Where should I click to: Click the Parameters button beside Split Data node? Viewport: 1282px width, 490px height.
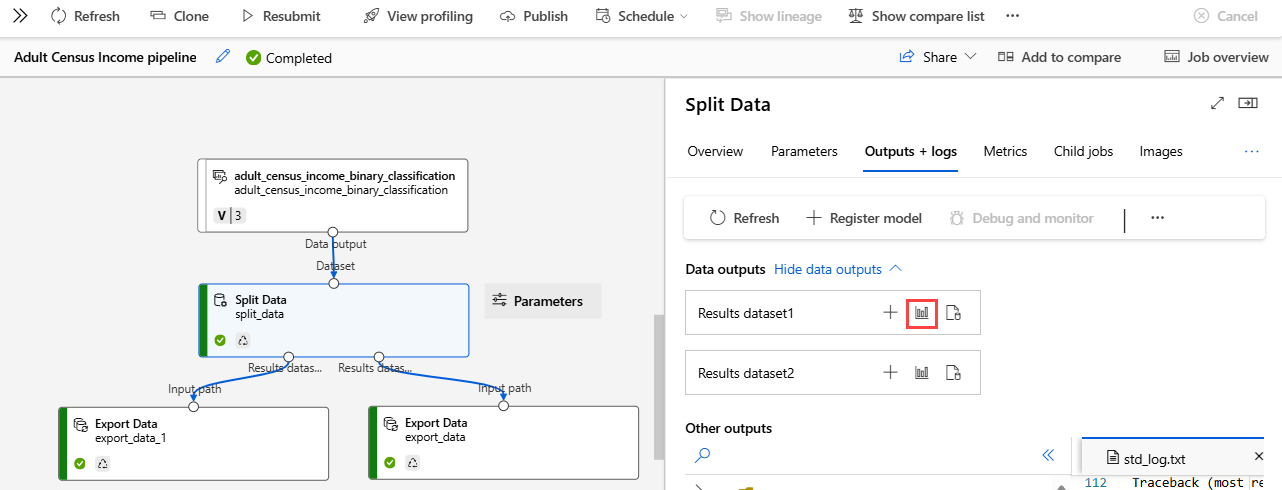click(543, 301)
